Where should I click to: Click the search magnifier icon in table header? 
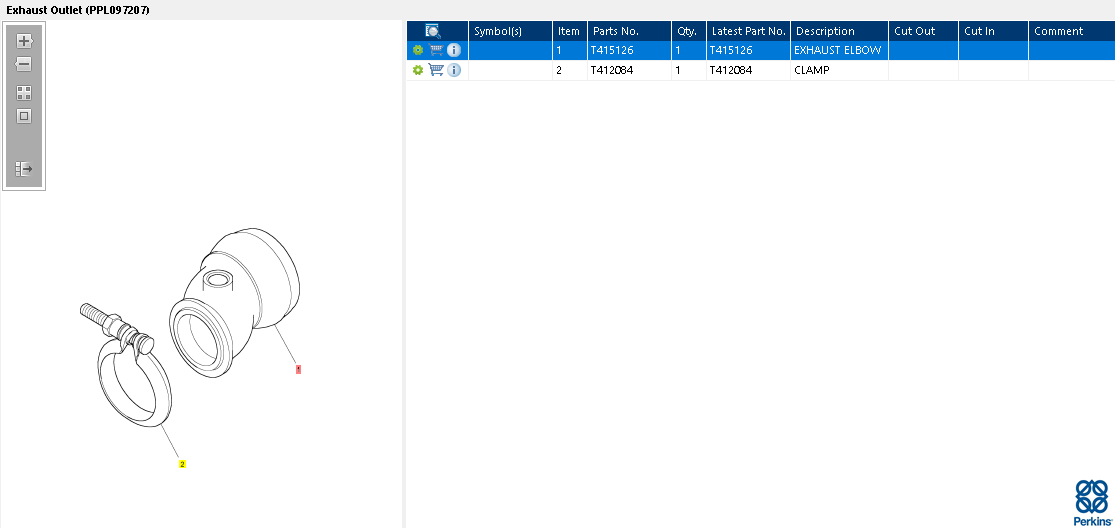[432, 31]
